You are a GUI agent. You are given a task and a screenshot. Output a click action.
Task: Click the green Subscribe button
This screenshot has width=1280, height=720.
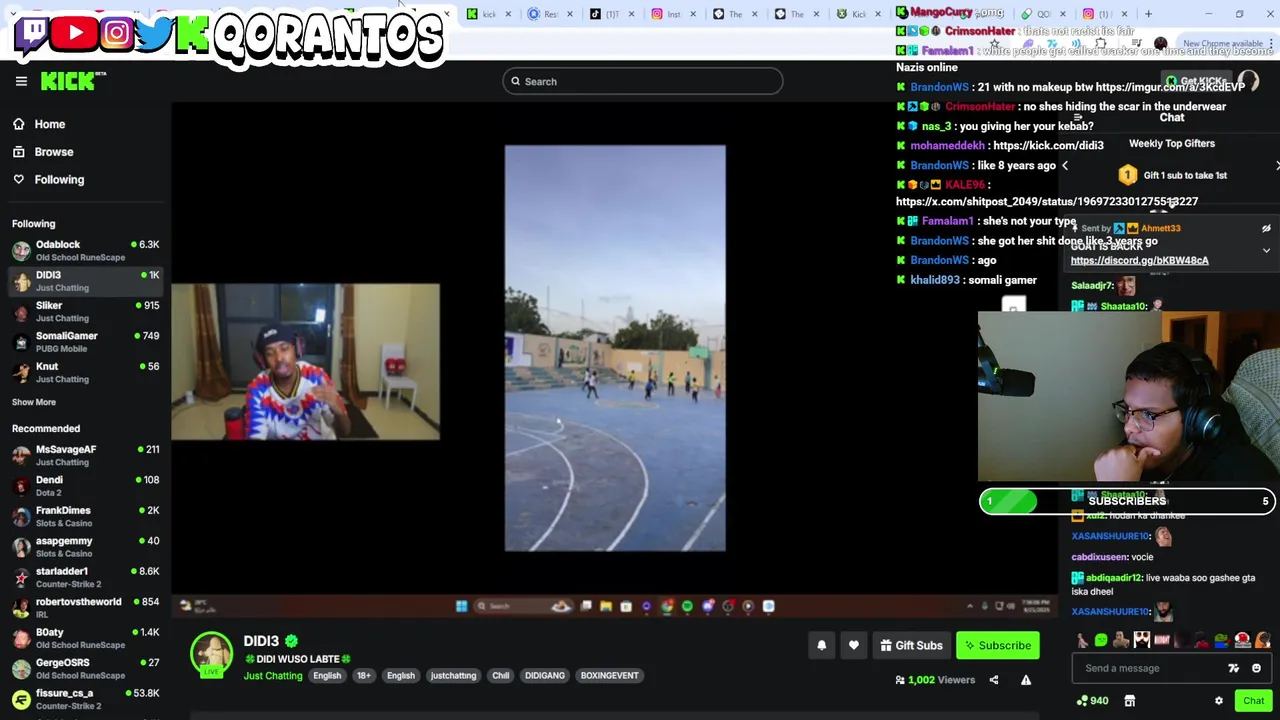pyautogui.click(x=998, y=646)
